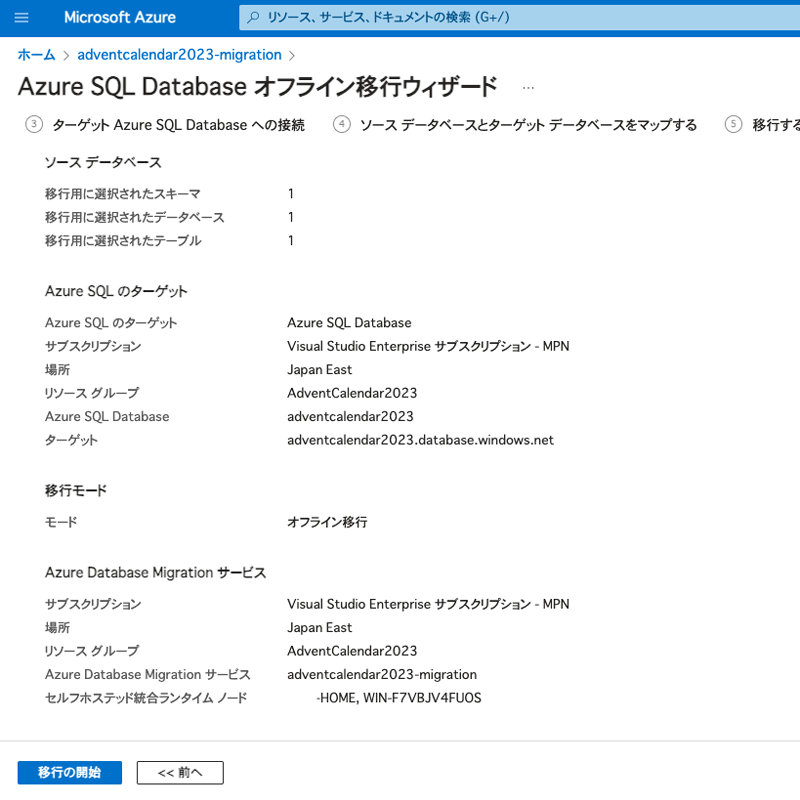Go to ホーム breadcrumb link
Image resolution: width=800 pixels, height=800 pixels.
36,55
